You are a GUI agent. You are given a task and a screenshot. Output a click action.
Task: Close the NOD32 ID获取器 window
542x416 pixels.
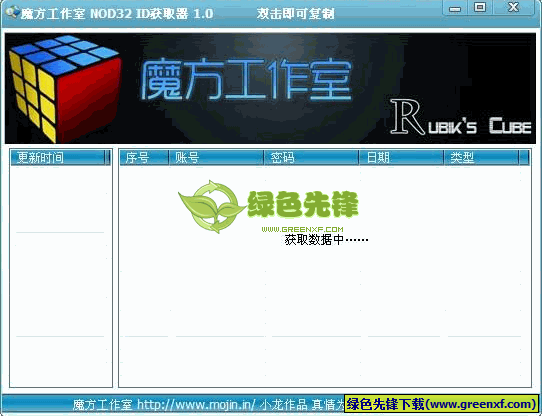pyautogui.click(x=513, y=8)
